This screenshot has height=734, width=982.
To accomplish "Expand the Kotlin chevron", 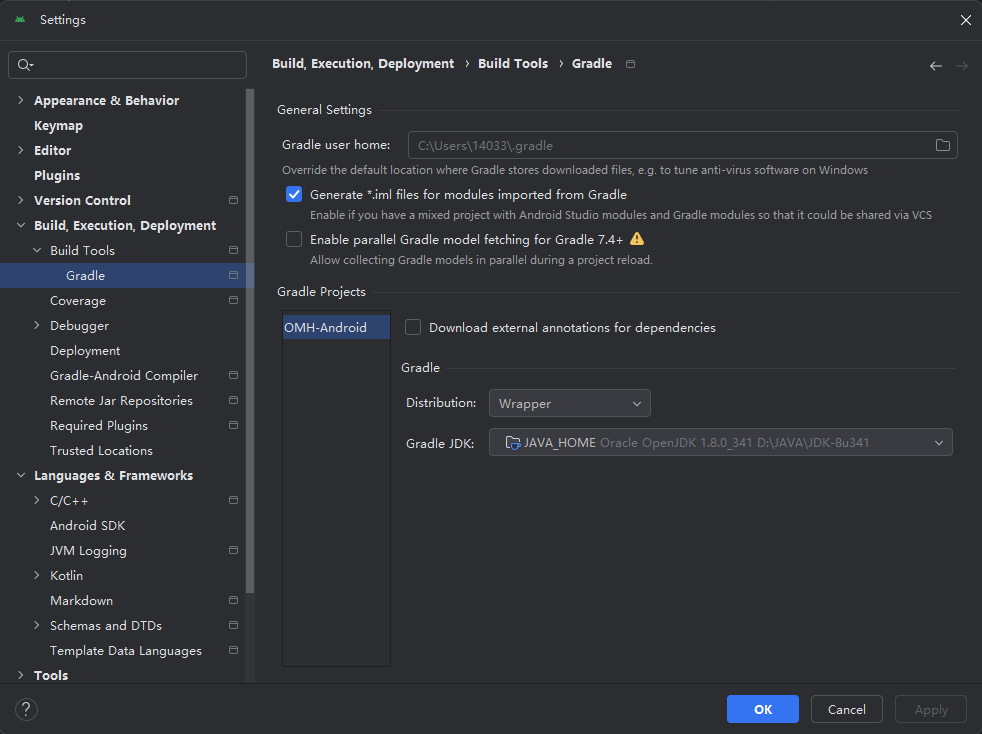I will (x=37, y=576).
